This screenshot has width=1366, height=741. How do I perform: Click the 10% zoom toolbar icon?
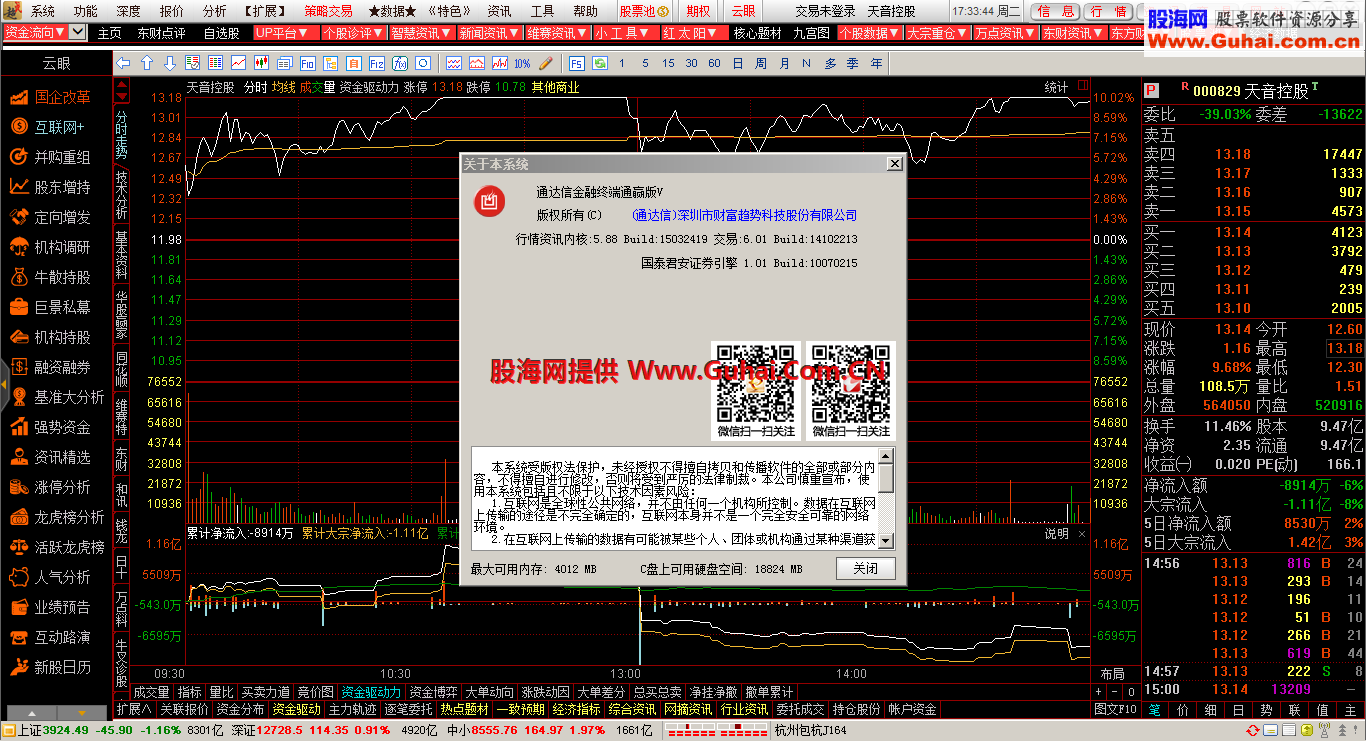522,63
